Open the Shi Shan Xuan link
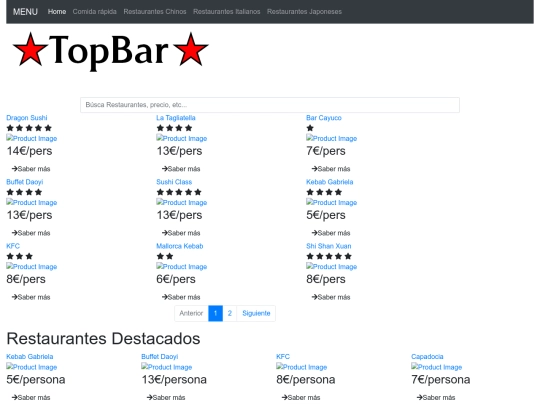The height and width of the screenshot is (405, 540). [x=329, y=246]
